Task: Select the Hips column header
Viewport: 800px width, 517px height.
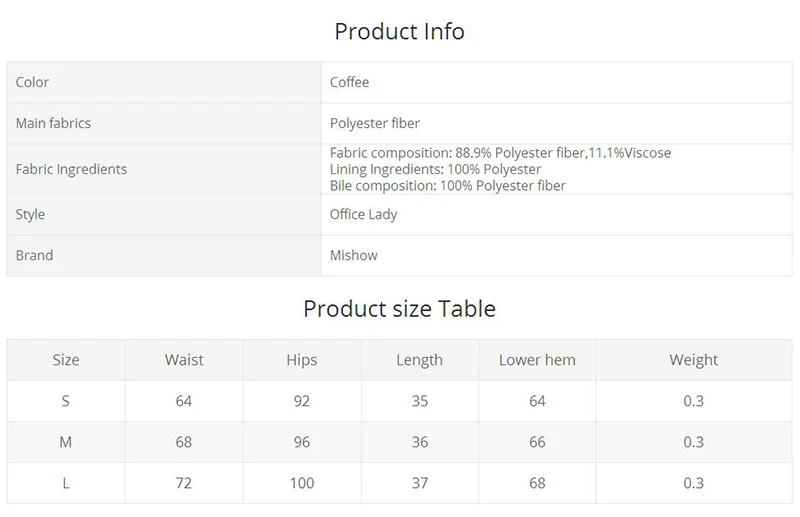Action: (302, 360)
